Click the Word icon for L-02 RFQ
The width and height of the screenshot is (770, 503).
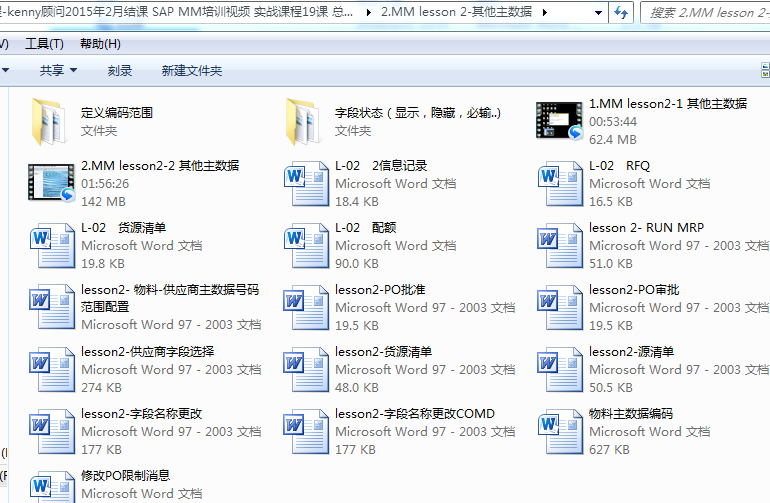[560, 183]
